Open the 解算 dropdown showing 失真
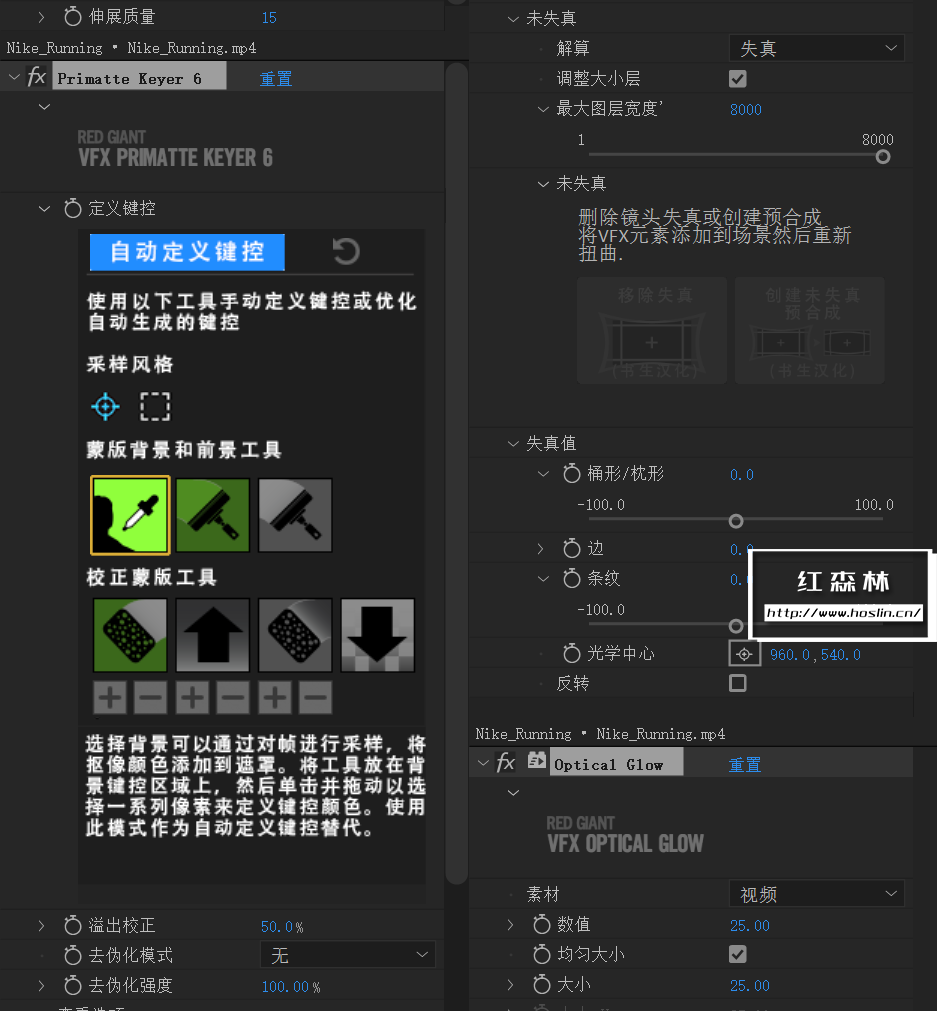The height and width of the screenshot is (1011, 937). point(816,48)
